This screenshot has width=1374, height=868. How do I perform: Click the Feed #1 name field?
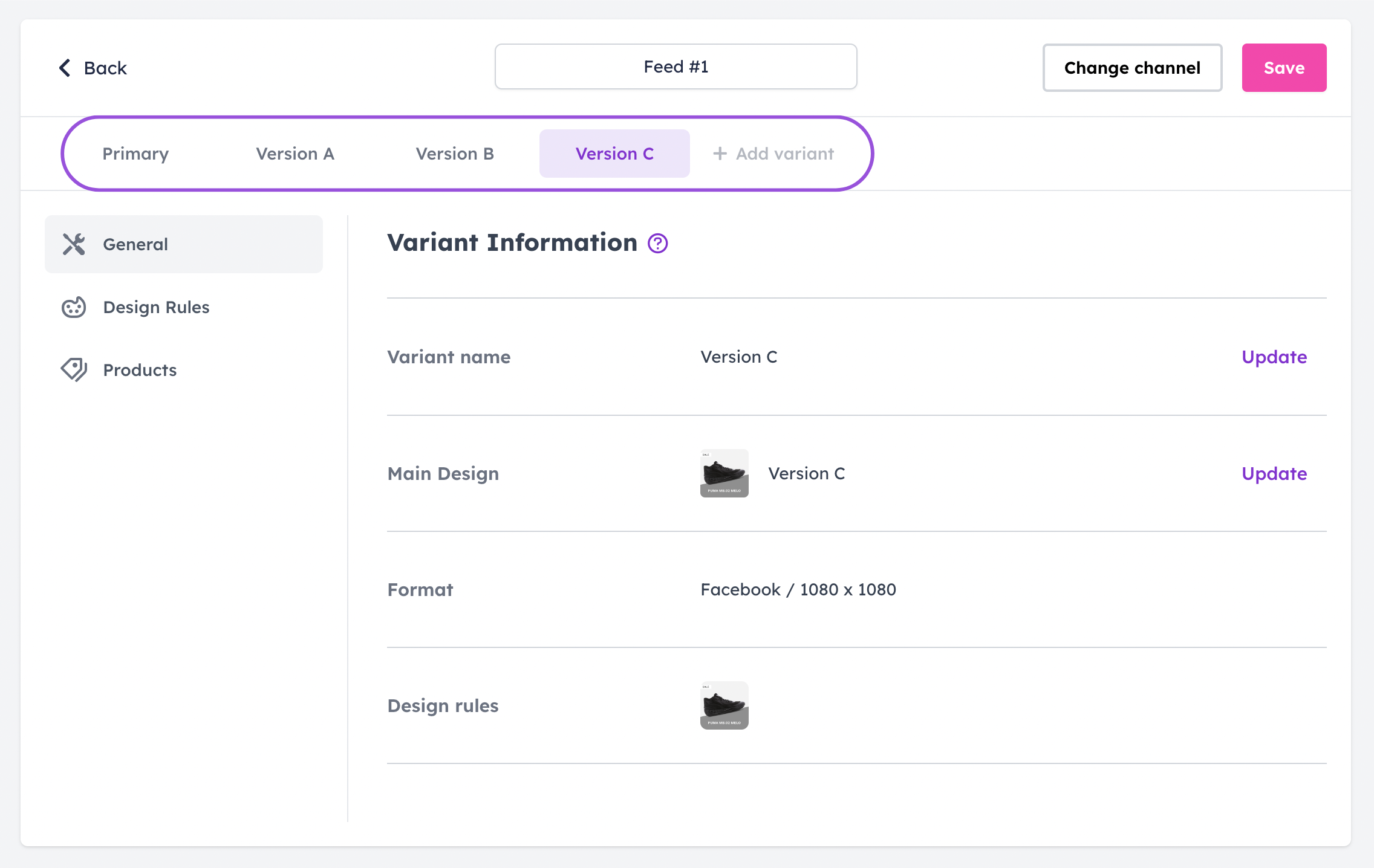coord(676,66)
